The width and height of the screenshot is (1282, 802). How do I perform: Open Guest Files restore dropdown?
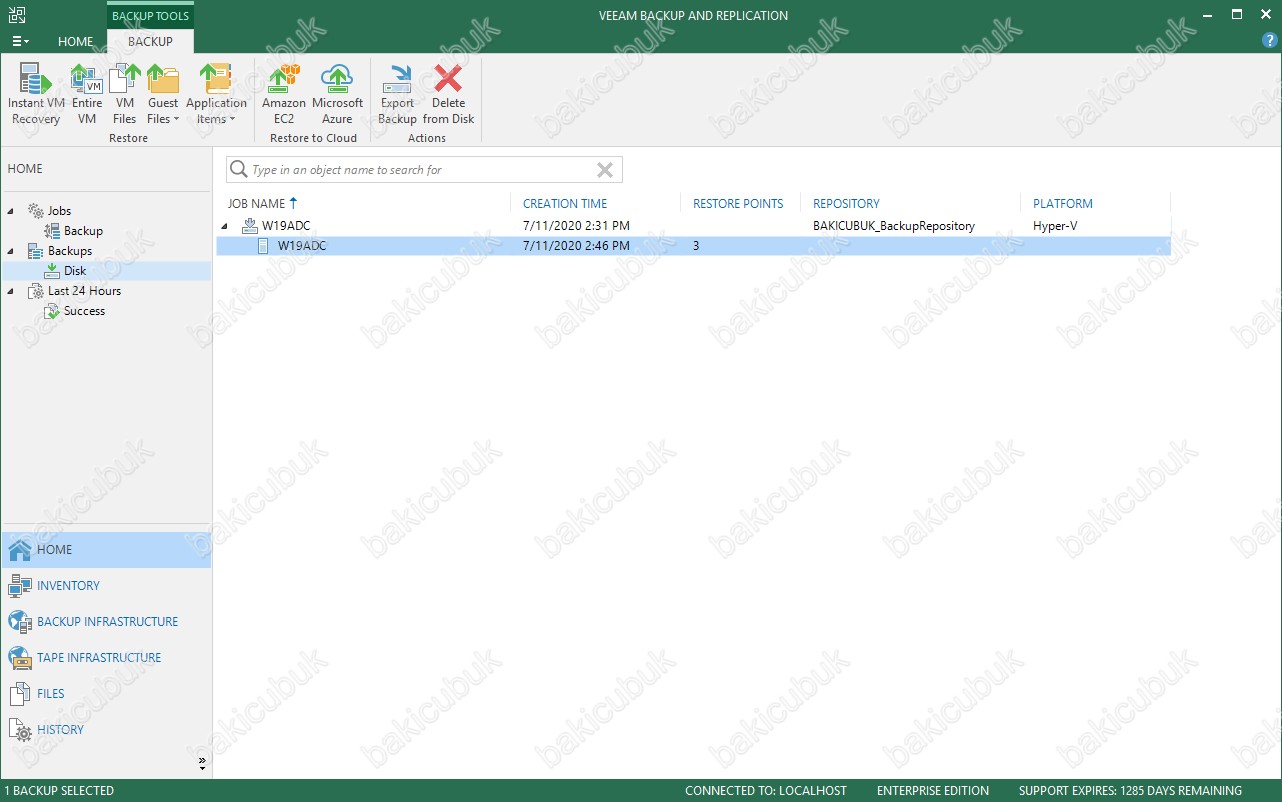[x=162, y=94]
